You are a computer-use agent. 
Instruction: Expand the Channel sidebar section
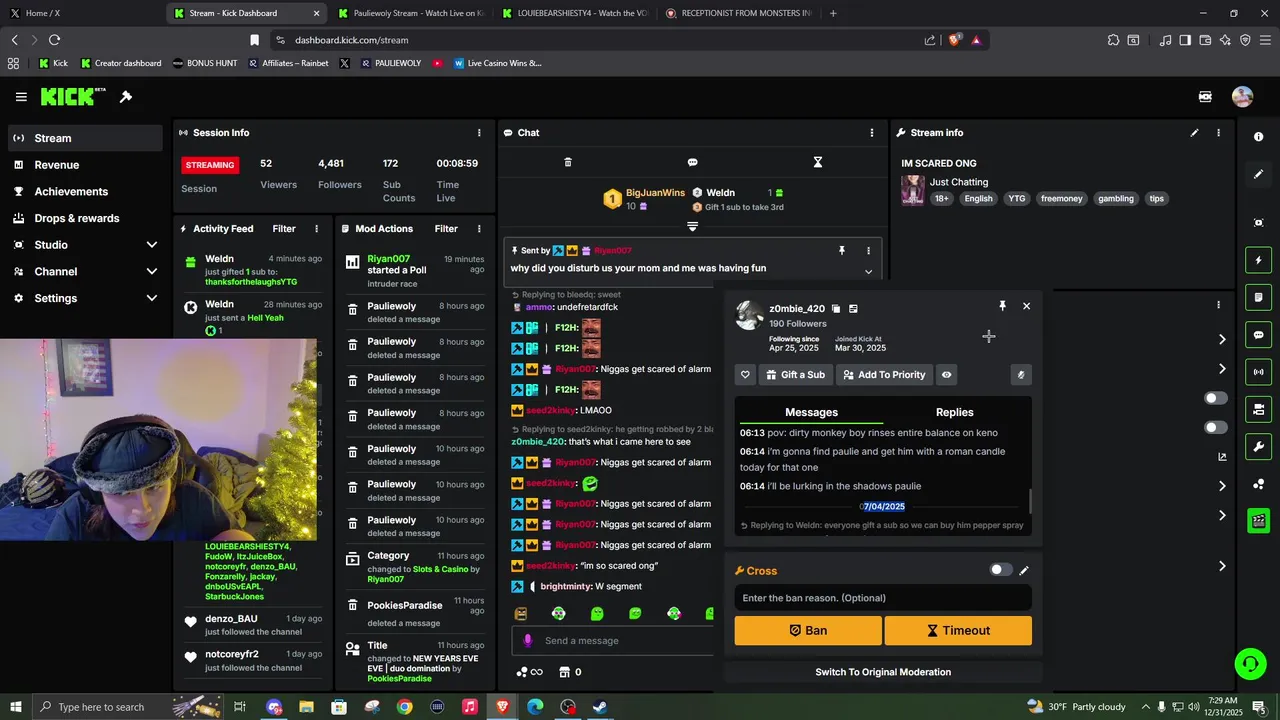(x=152, y=271)
